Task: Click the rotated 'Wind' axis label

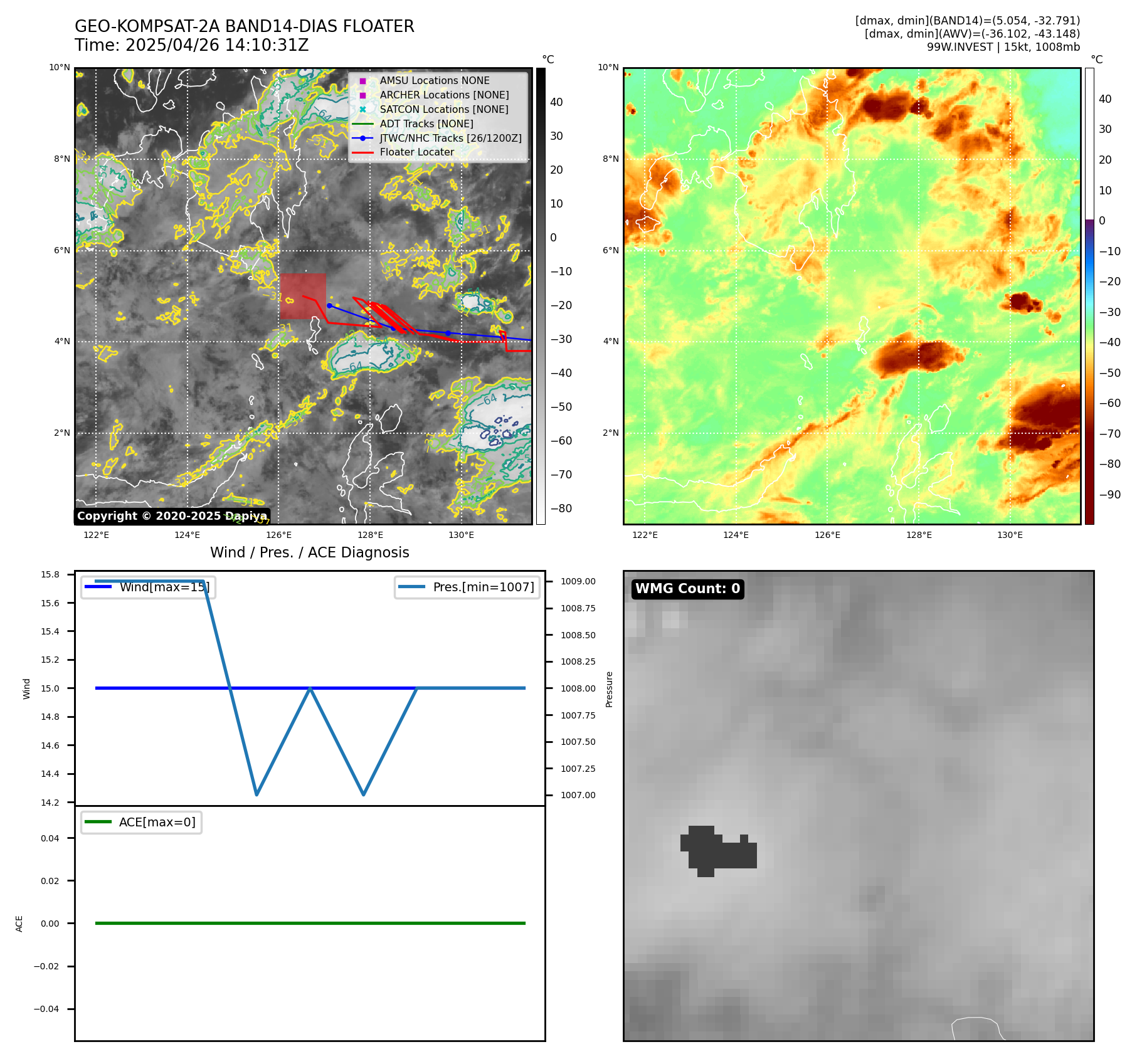Action: (x=26, y=689)
